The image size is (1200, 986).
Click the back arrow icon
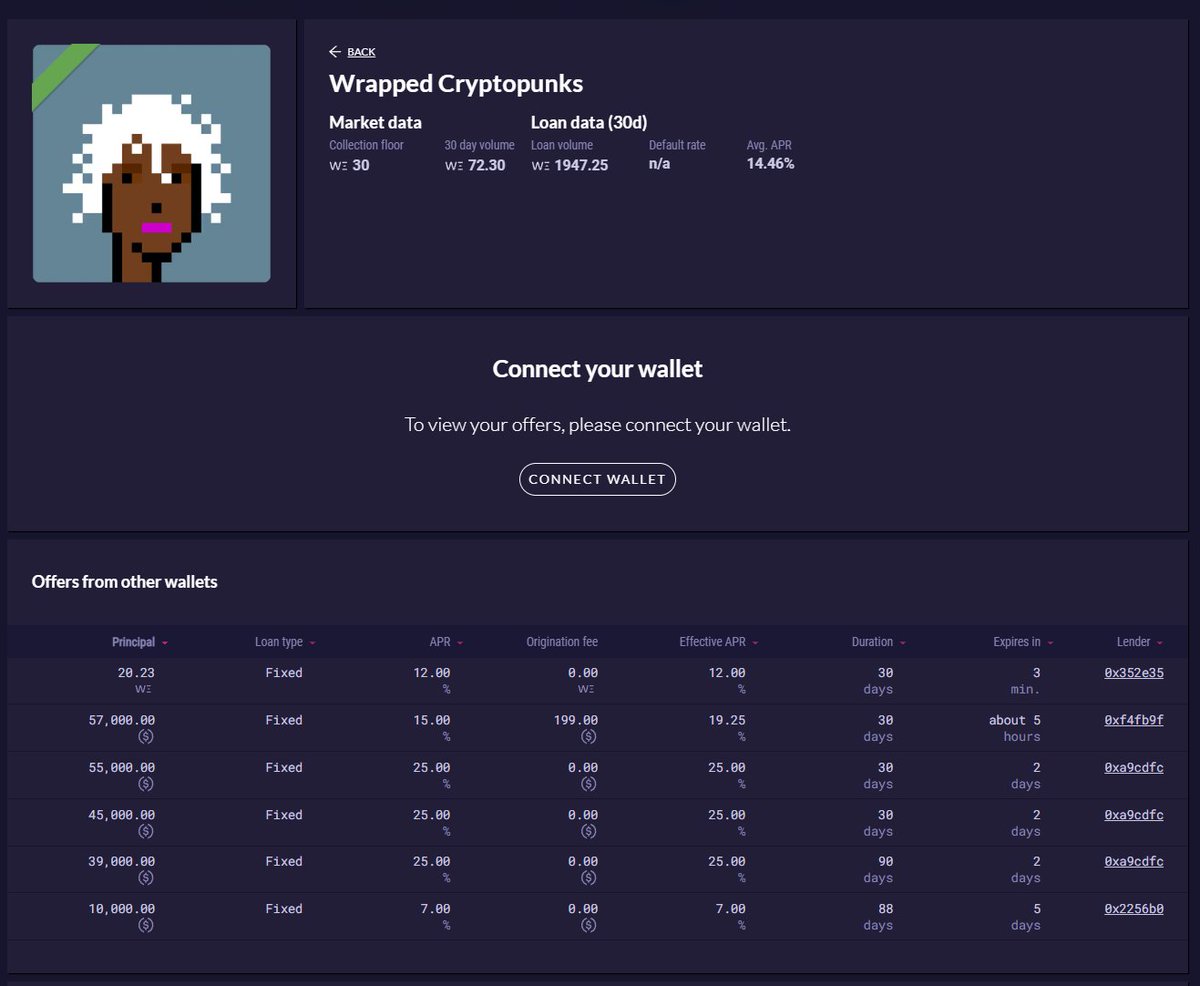(335, 52)
